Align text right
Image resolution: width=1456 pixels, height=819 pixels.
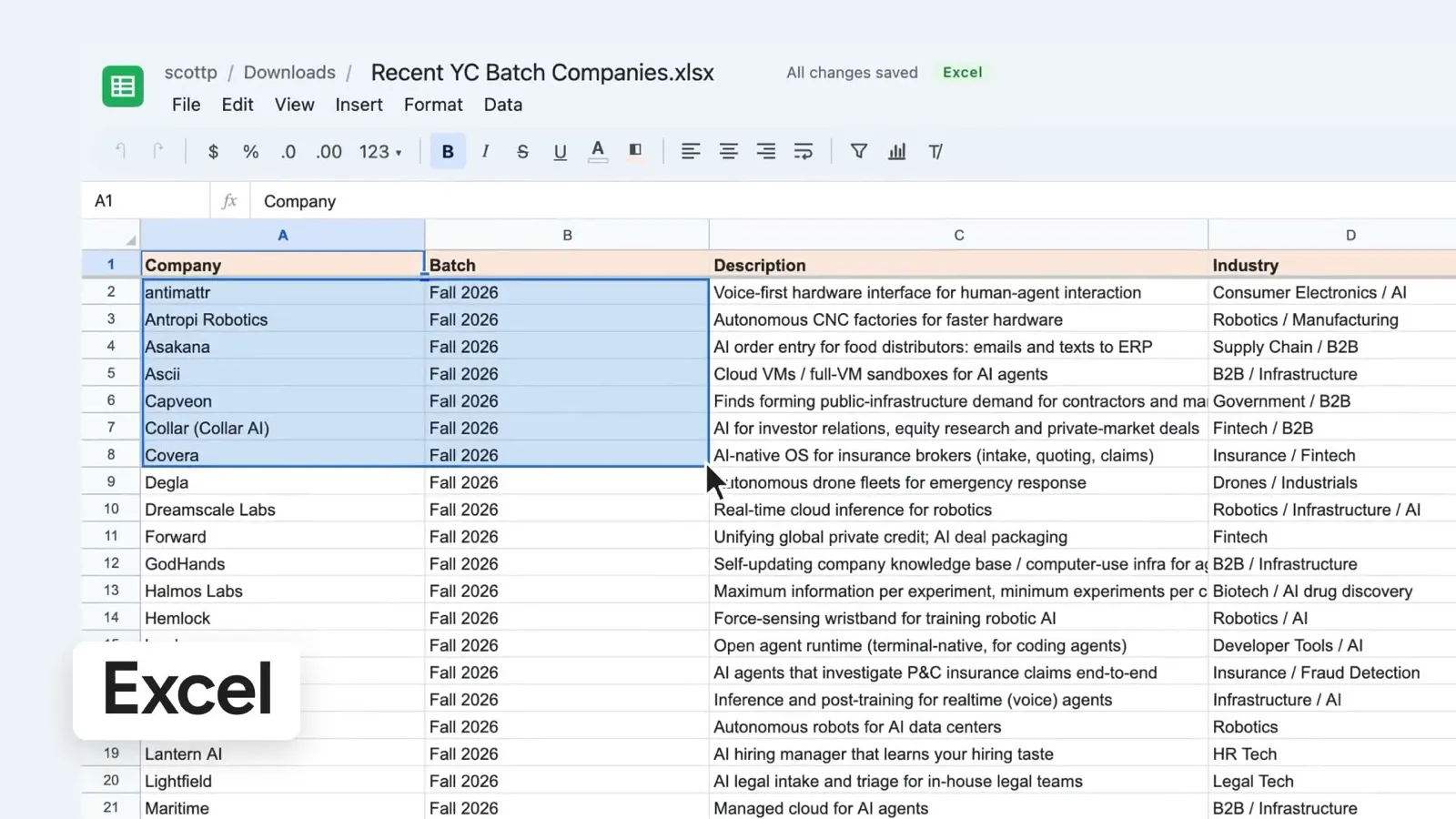[x=766, y=152]
